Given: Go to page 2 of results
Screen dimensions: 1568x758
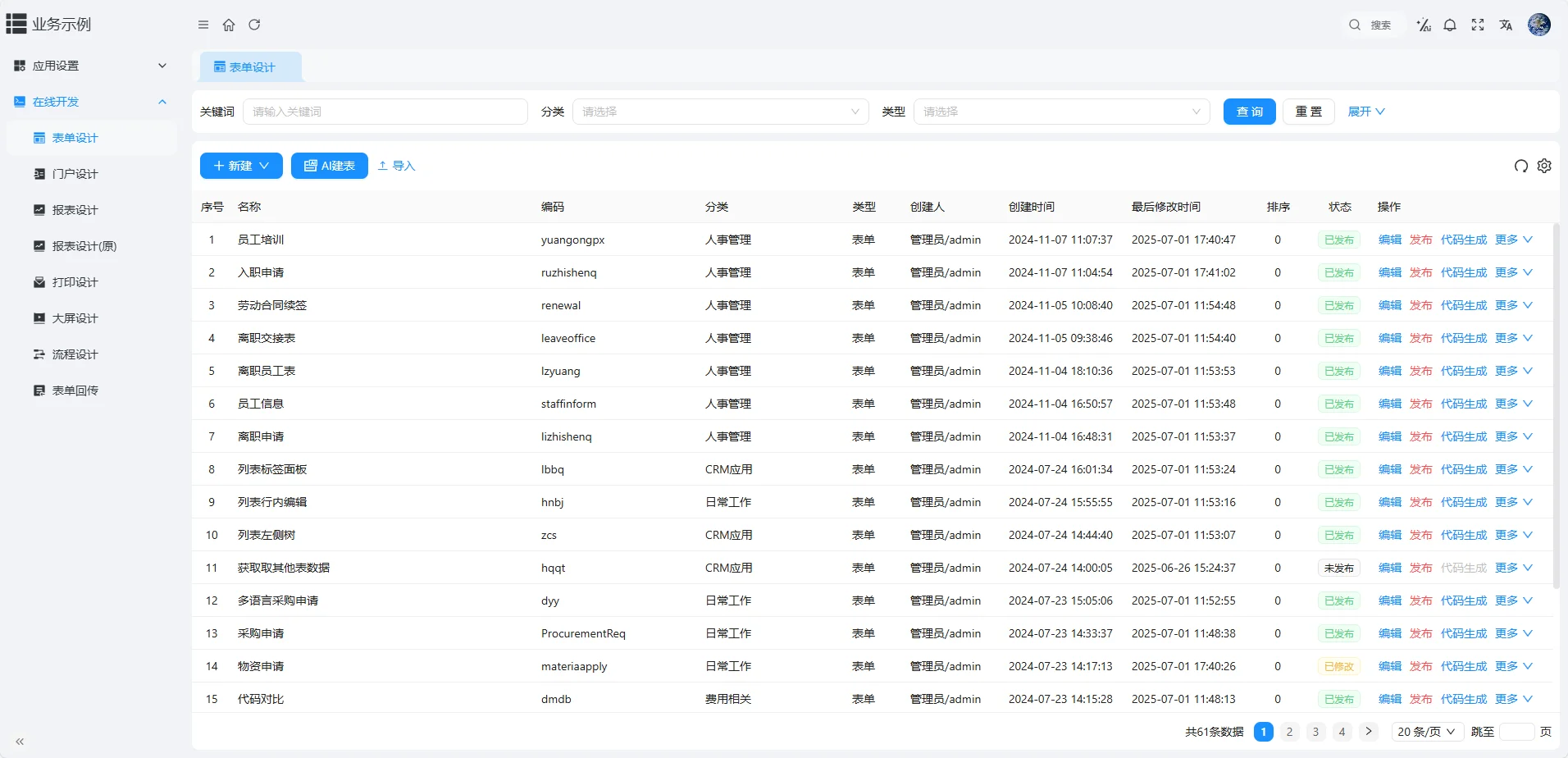Looking at the screenshot, I should coord(1289,732).
